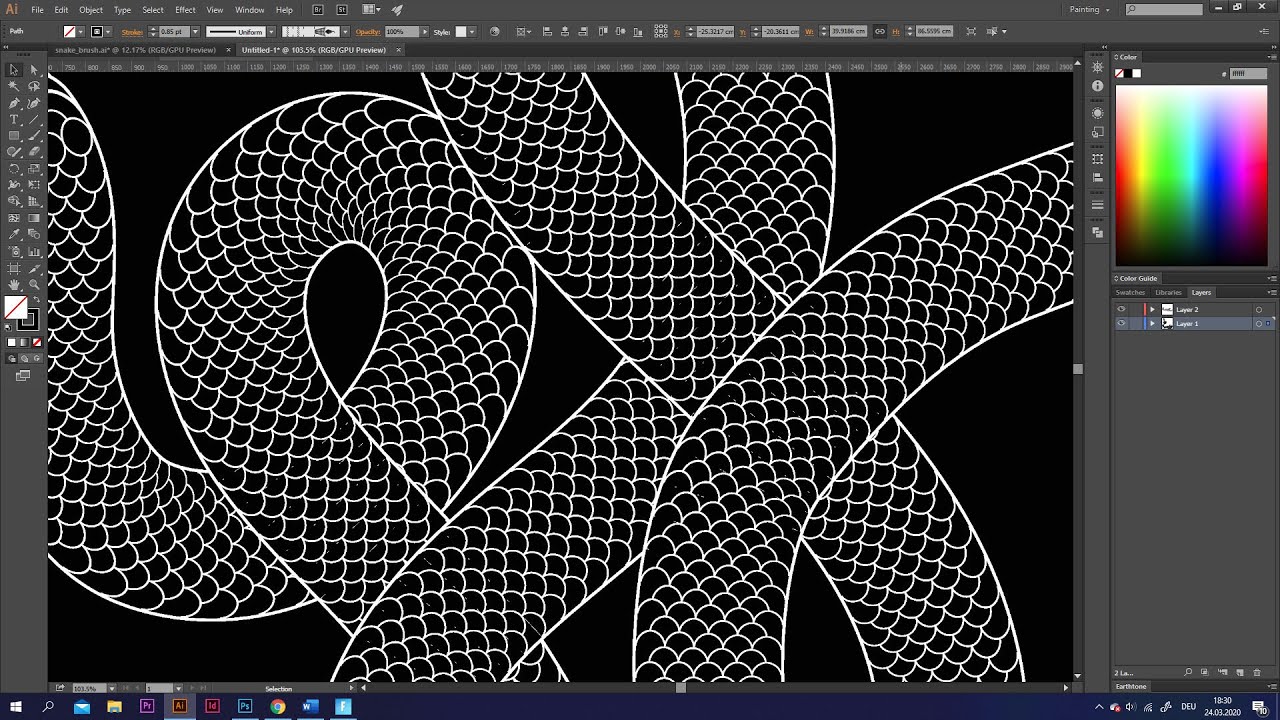Open the Color panel flyout menu
This screenshot has height=720, width=1280.
pos(1273,57)
